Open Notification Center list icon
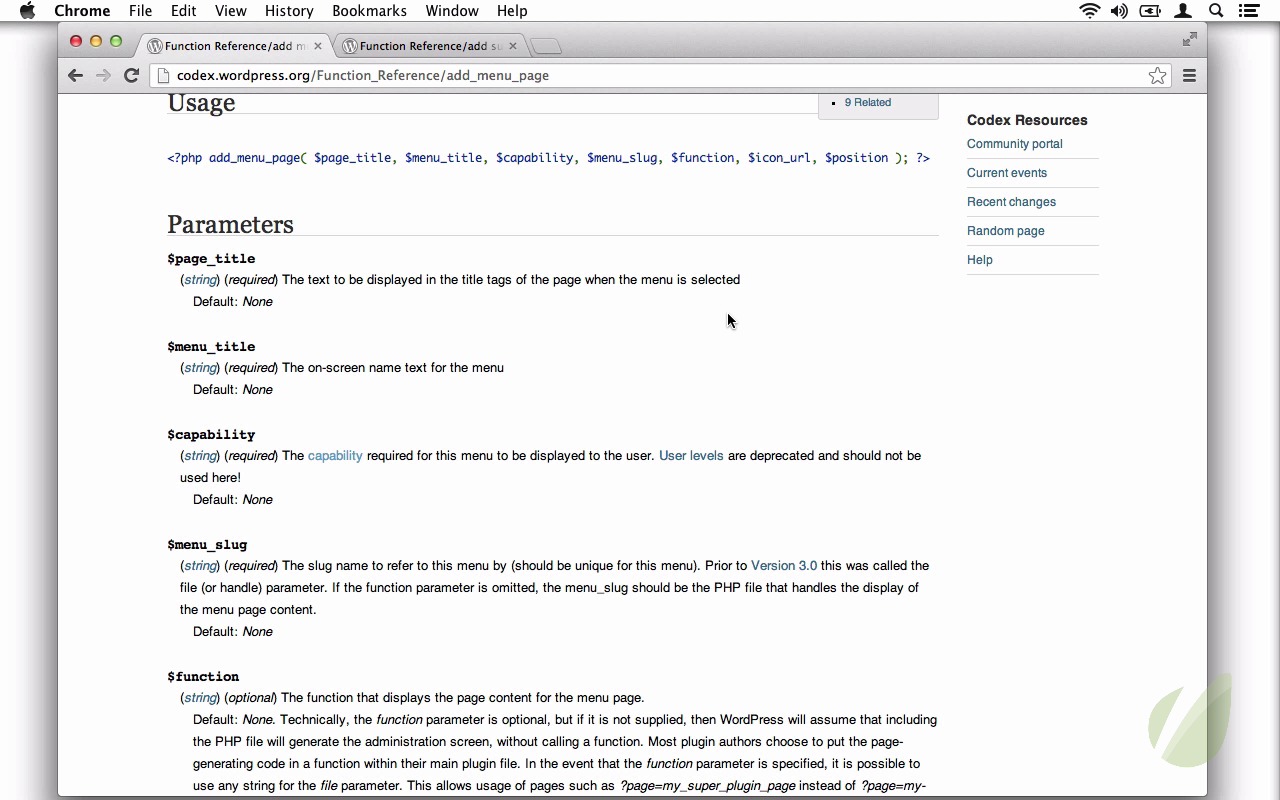The height and width of the screenshot is (800, 1280). pos(1248,11)
